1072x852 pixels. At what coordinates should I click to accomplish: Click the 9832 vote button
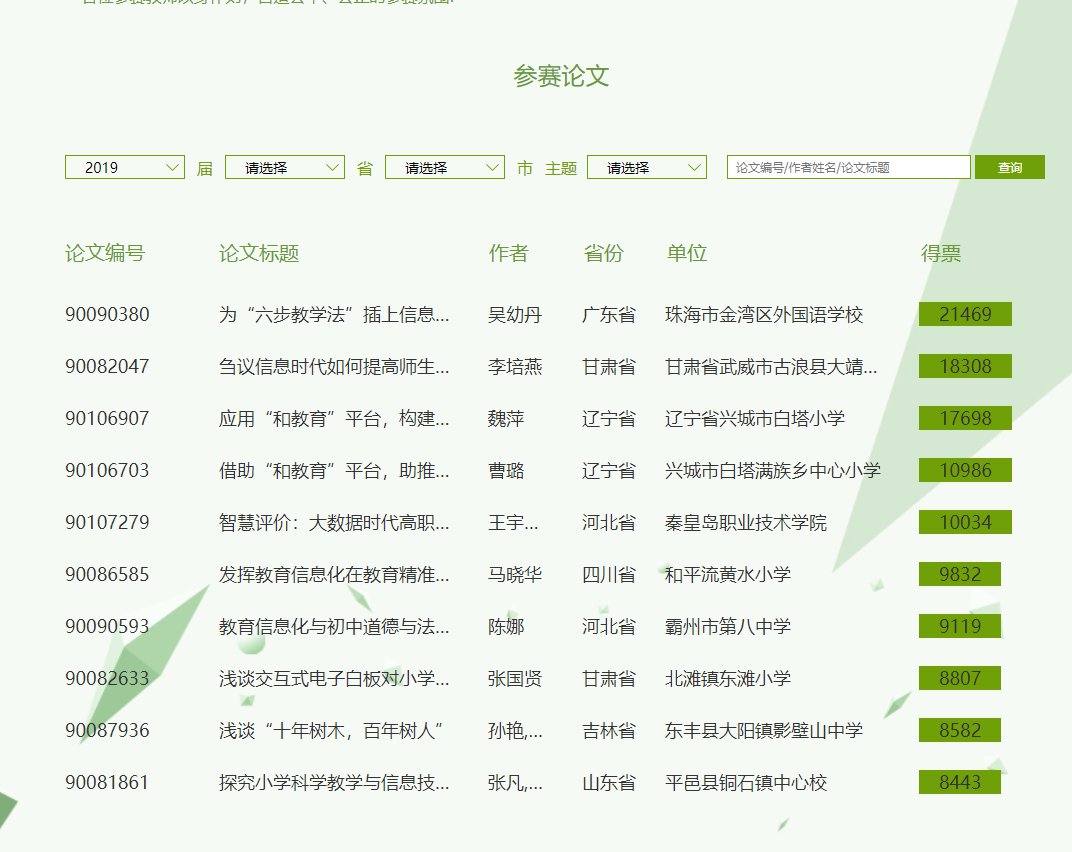[959, 575]
